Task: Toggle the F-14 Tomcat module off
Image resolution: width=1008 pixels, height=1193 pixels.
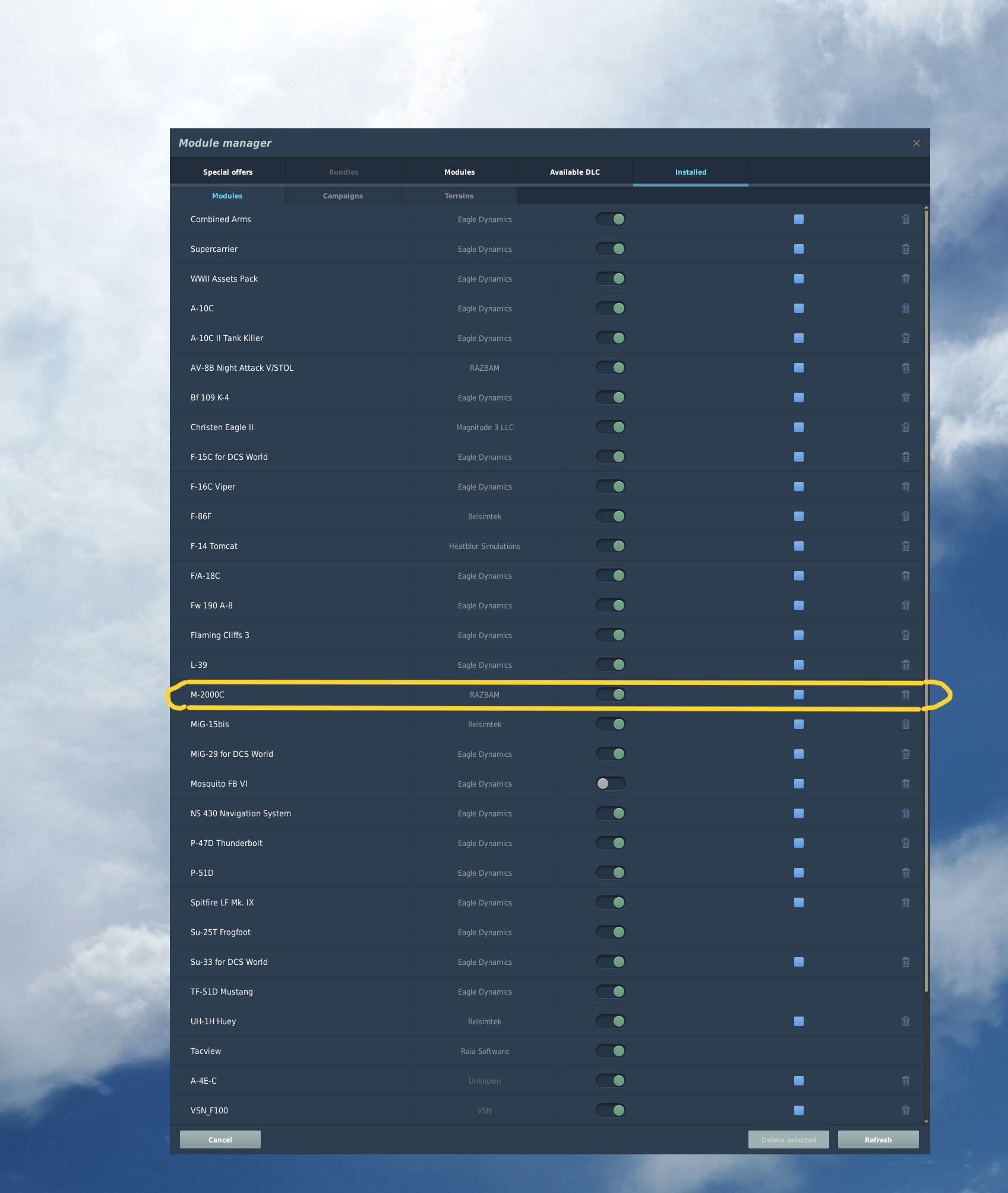Action: pos(611,546)
